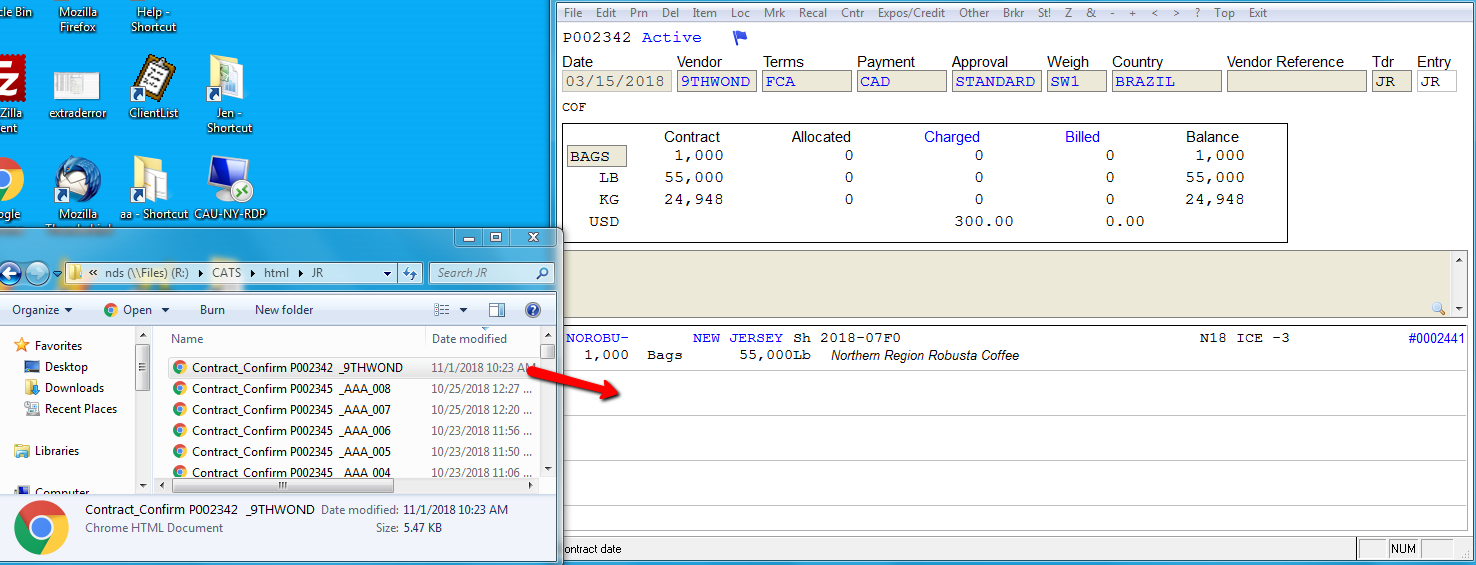The width and height of the screenshot is (1476, 565).
Task: Click the magnifier icon in notes area
Action: click(x=1438, y=309)
